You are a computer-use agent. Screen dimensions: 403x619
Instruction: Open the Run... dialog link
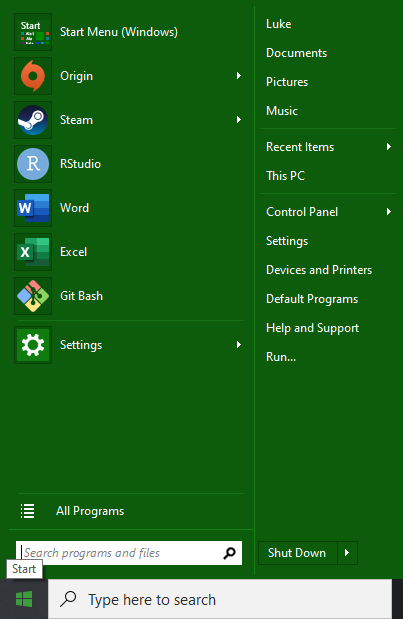pos(281,357)
